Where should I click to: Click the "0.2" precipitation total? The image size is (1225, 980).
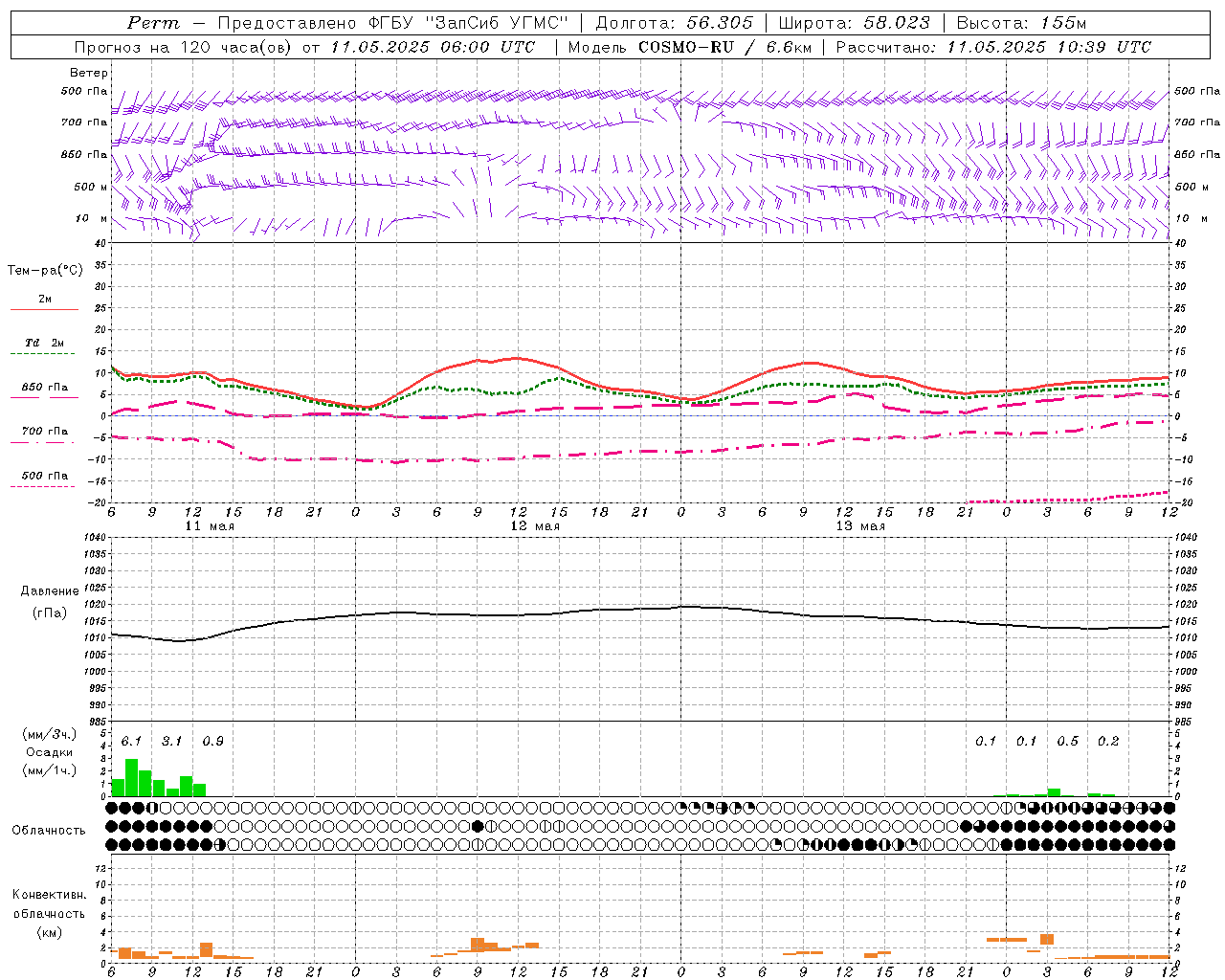tap(1108, 742)
